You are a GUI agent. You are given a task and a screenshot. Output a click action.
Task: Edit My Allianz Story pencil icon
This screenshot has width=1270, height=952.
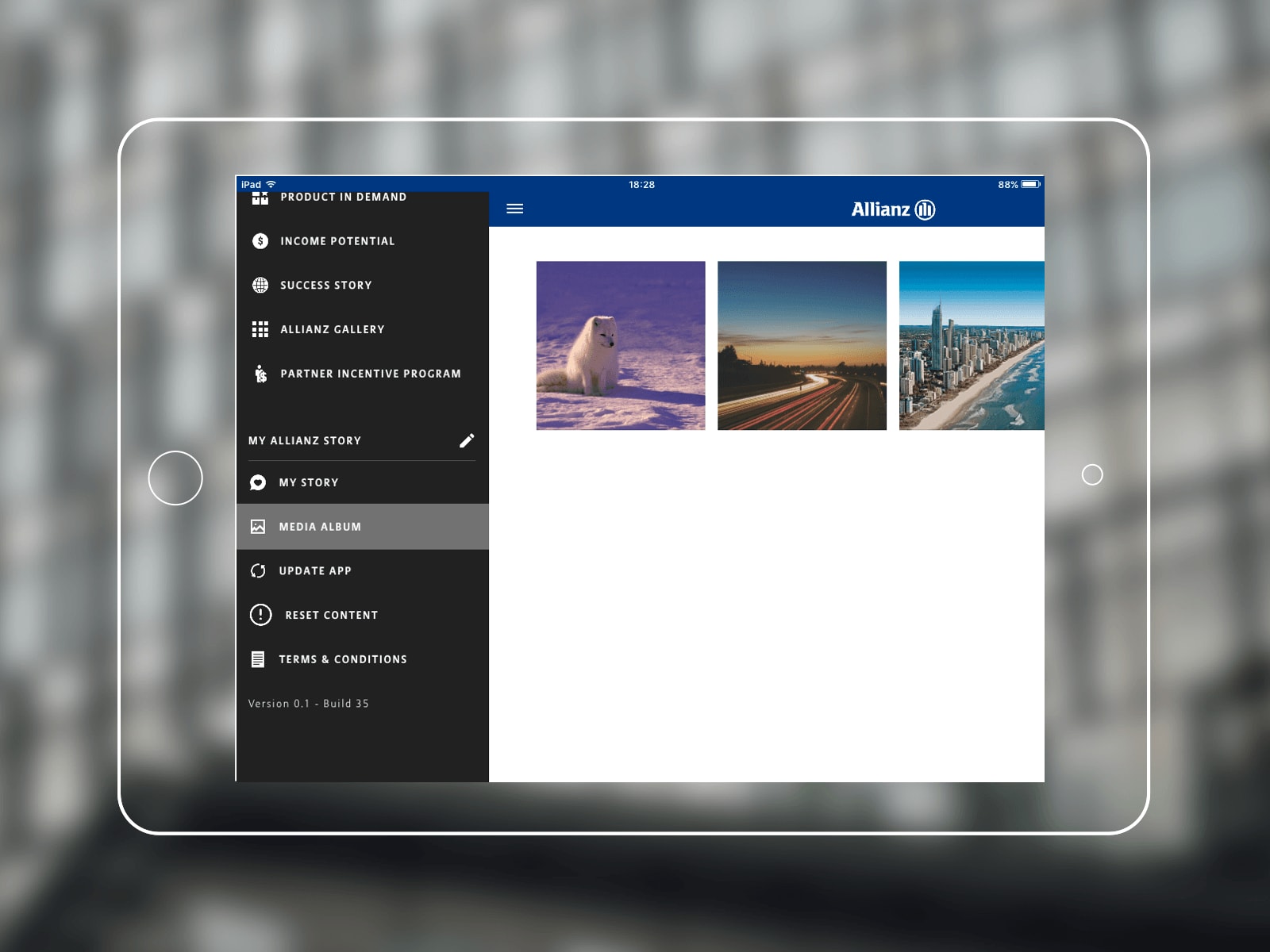coord(467,440)
